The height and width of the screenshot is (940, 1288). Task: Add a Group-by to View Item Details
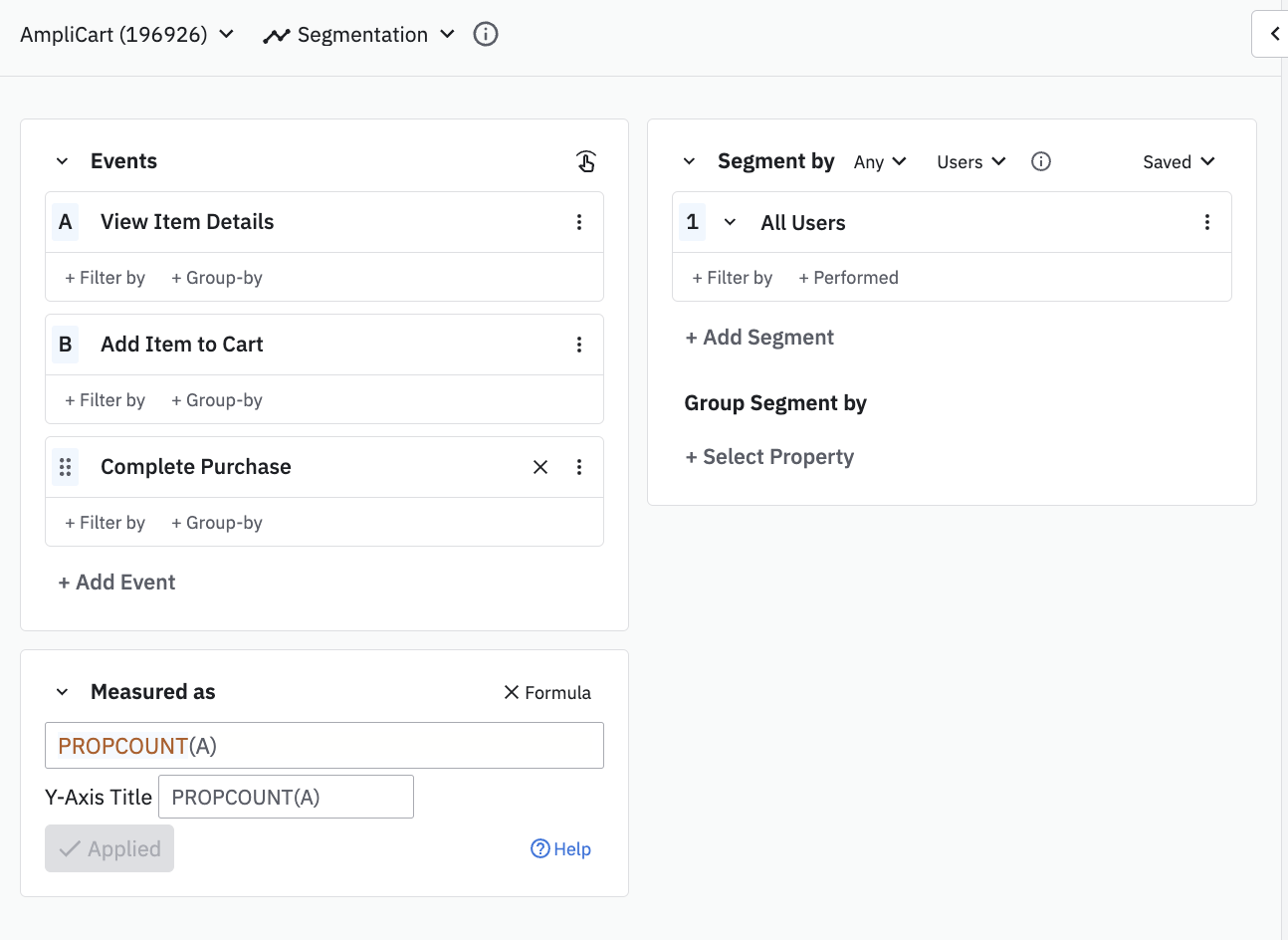click(x=217, y=278)
